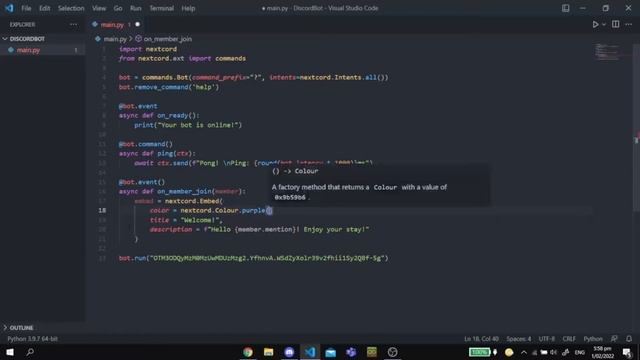Screen dimensions: 640x360
Task: Open editor more actions ellipsis
Action: pyautogui.click(x=629, y=24)
